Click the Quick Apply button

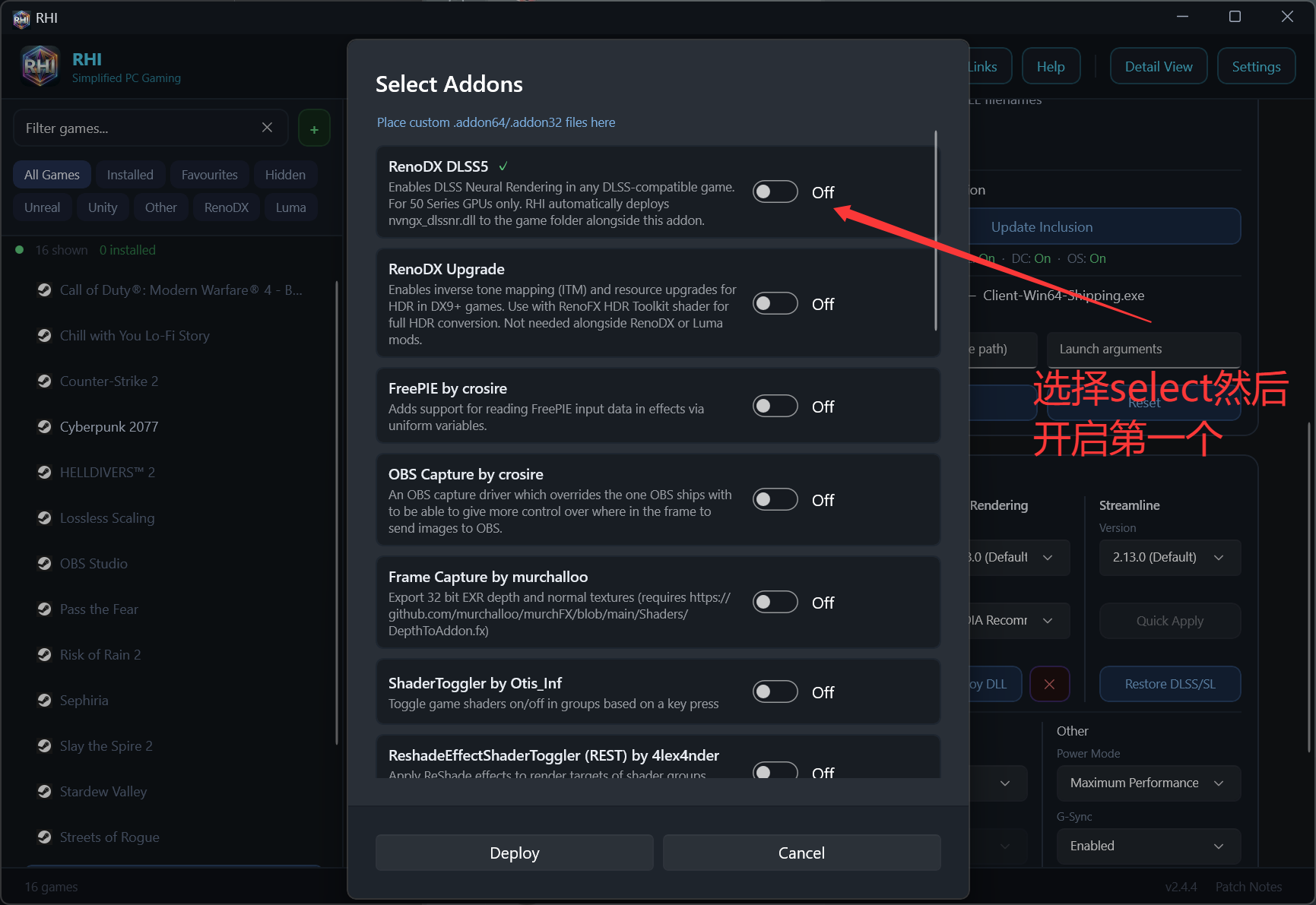click(x=1170, y=621)
